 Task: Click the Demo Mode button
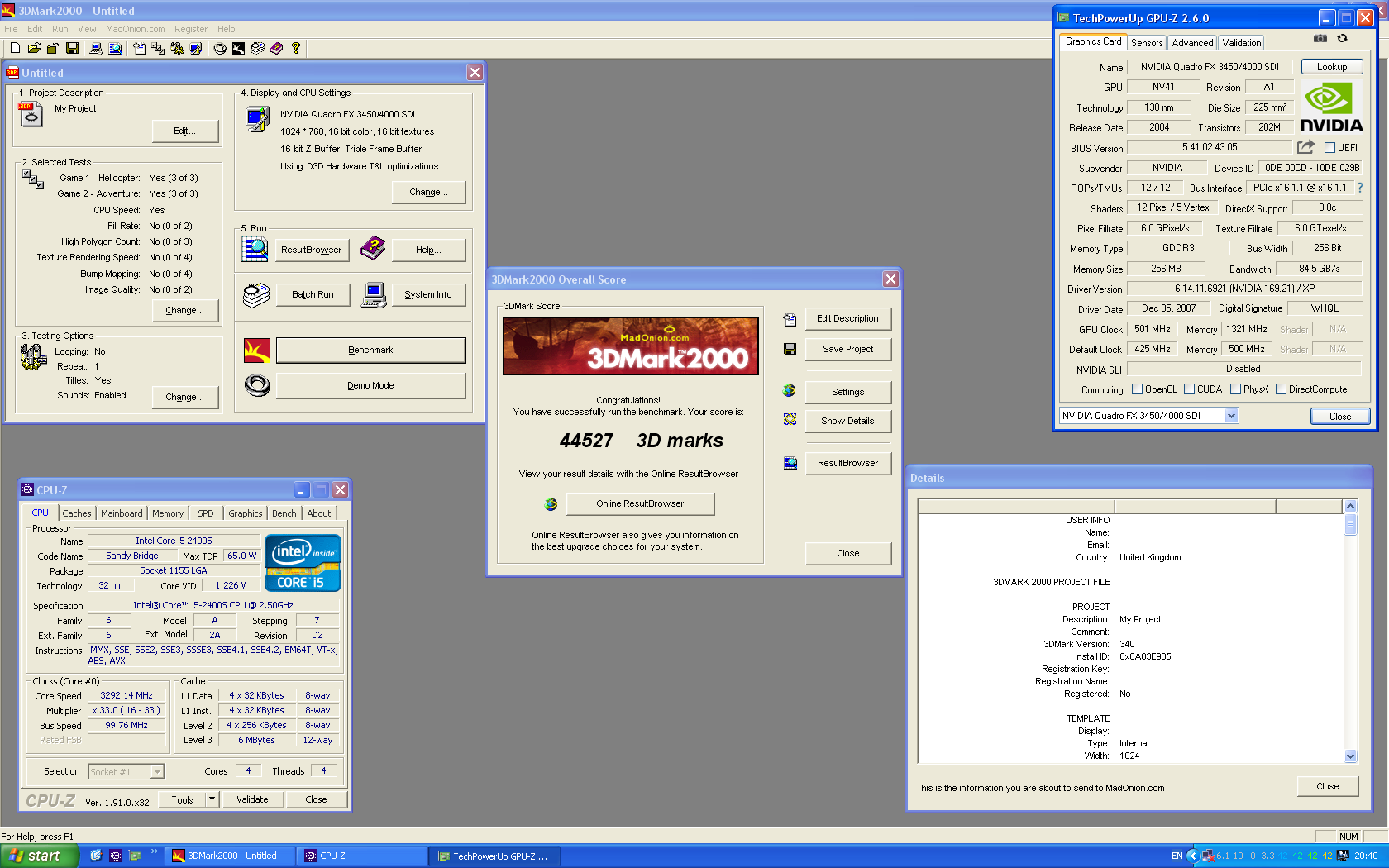click(x=370, y=385)
